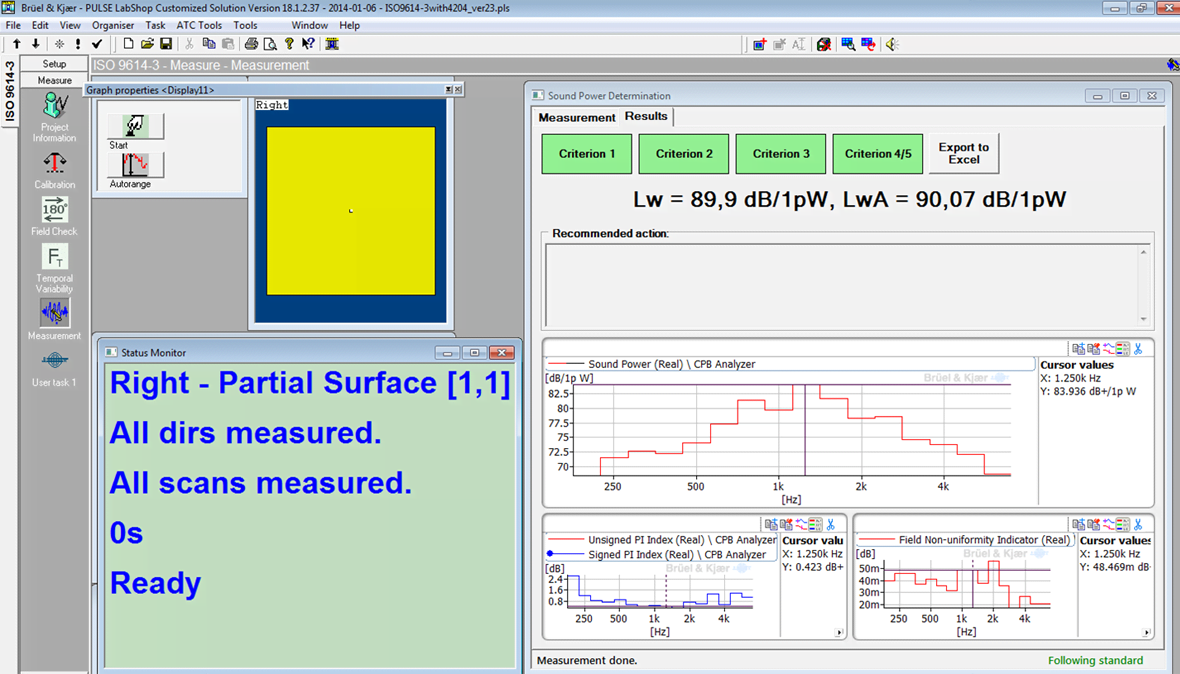Expand cursor values arrow in PI Index graph
Screen dimensions: 1180x674
pos(839,633)
